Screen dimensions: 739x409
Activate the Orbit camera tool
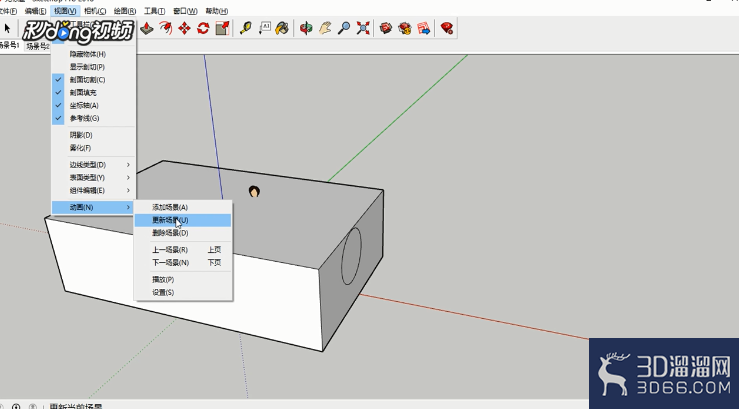tap(306, 28)
